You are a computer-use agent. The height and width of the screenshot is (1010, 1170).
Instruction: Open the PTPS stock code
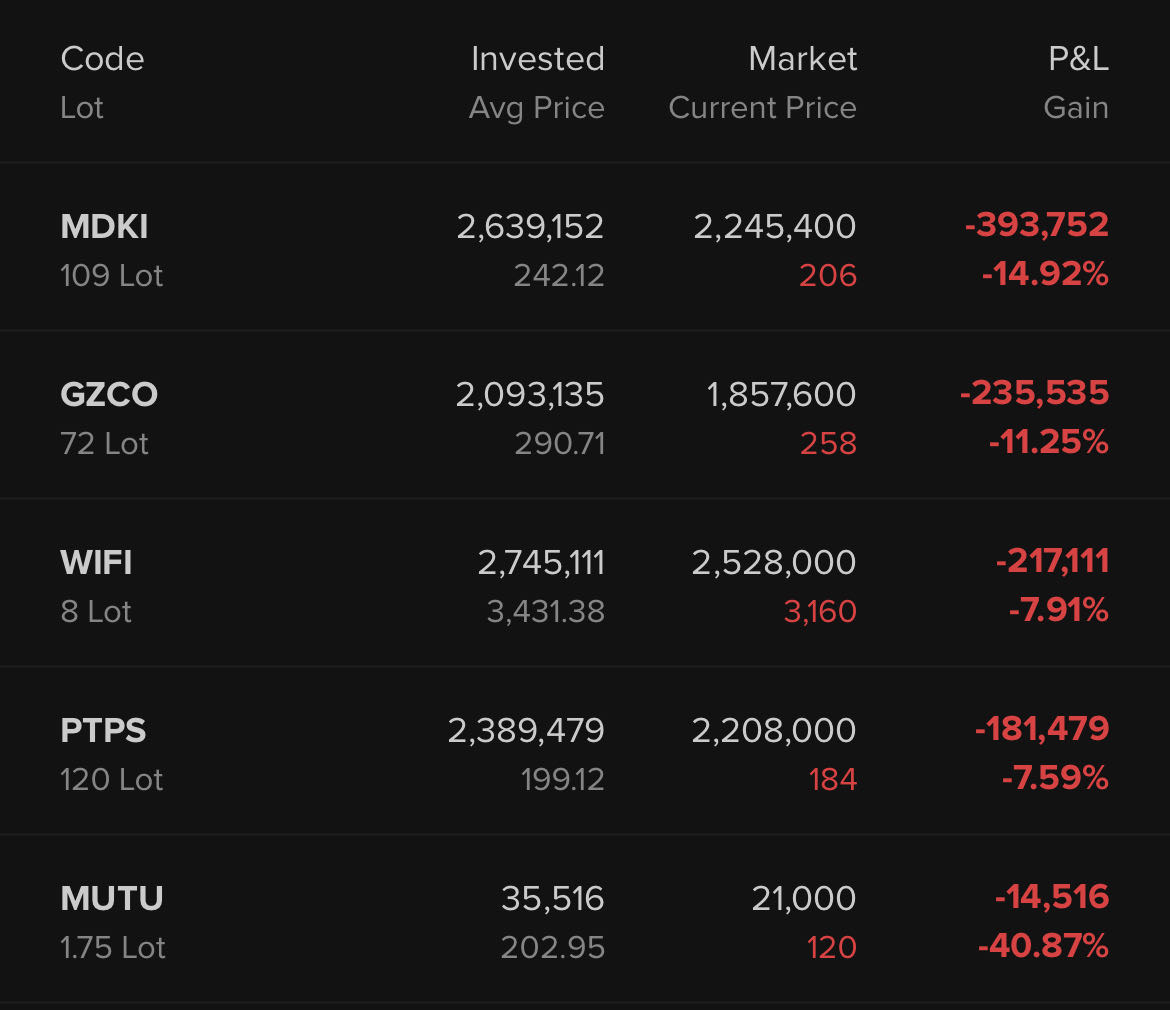pyautogui.click(x=103, y=731)
